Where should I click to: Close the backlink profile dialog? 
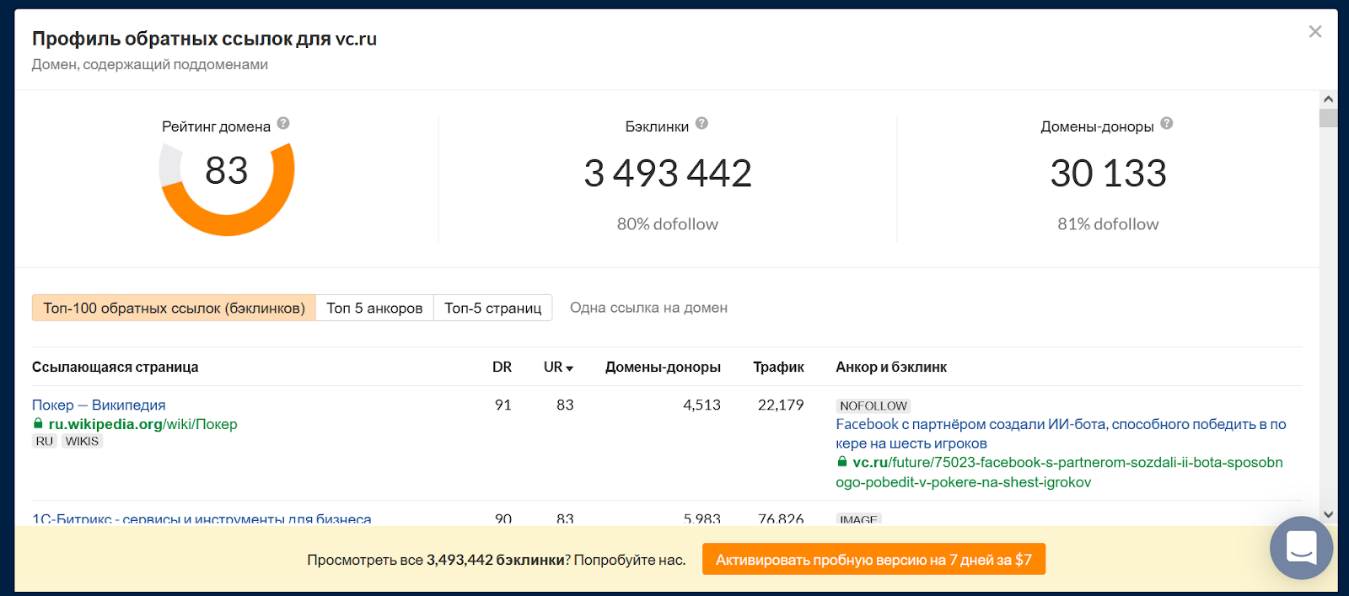point(1315,32)
